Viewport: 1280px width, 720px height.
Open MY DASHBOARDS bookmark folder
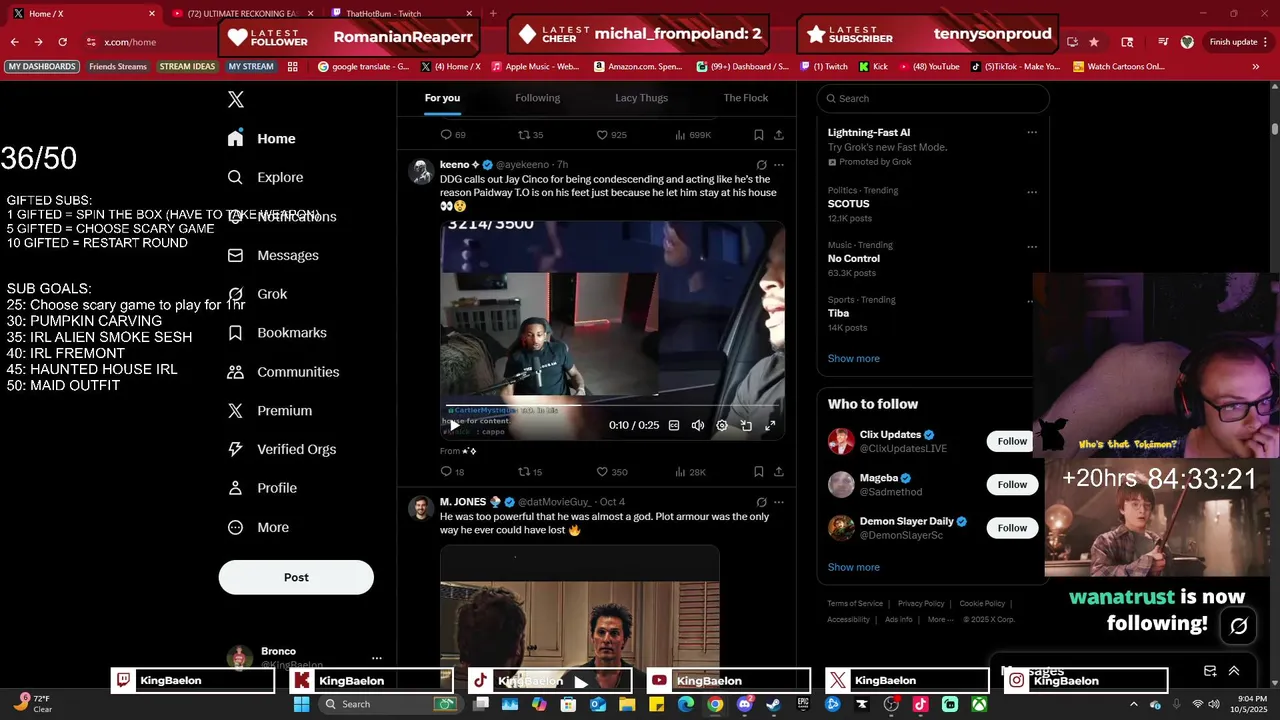point(42,67)
